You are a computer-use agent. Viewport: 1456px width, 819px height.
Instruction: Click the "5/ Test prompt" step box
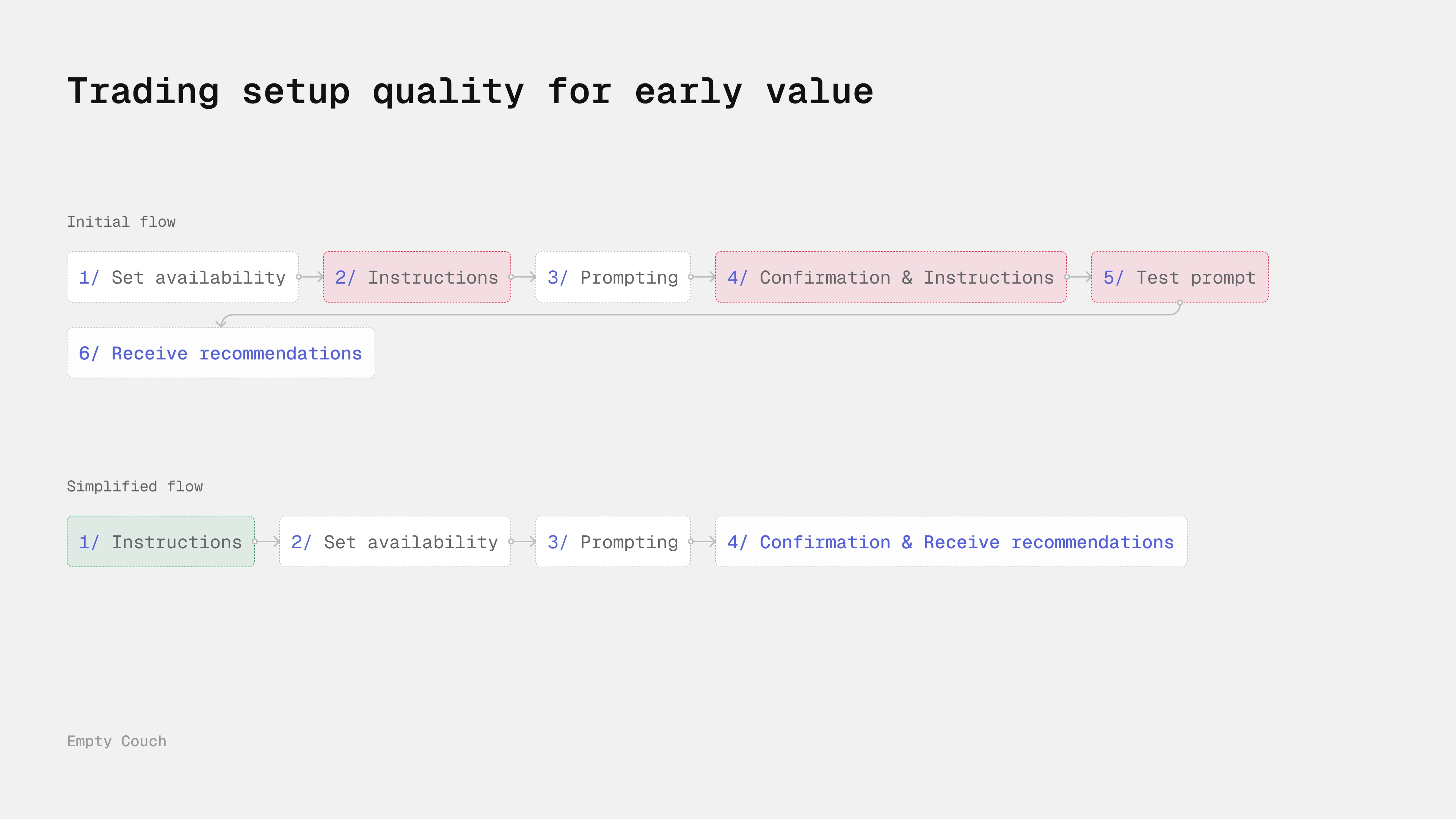(x=1179, y=277)
